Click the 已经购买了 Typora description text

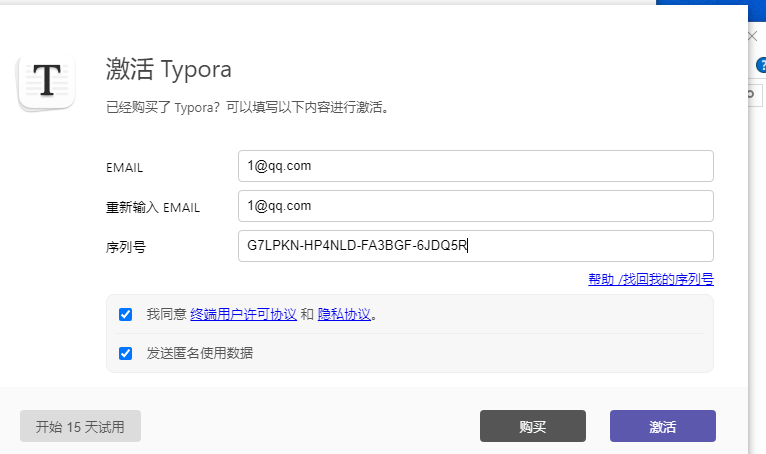coord(246,107)
